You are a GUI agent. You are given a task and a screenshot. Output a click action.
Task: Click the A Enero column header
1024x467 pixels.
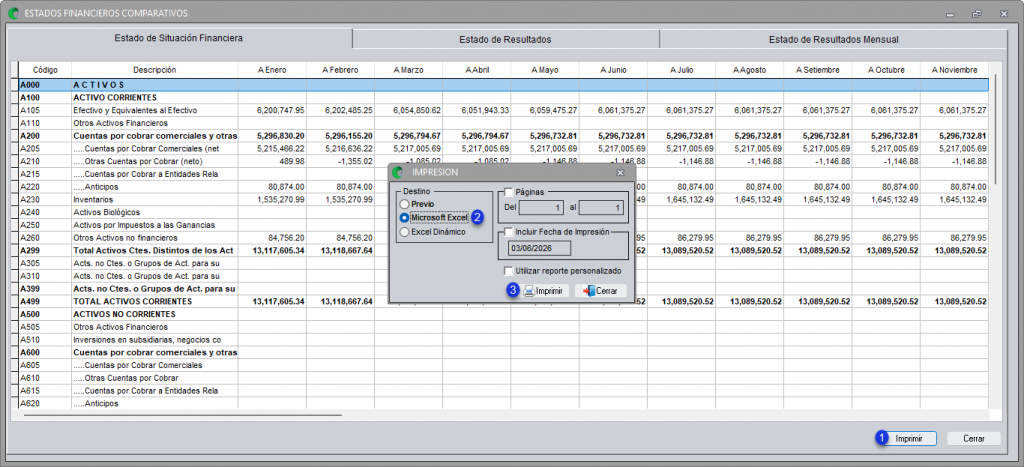[x=272, y=70]
